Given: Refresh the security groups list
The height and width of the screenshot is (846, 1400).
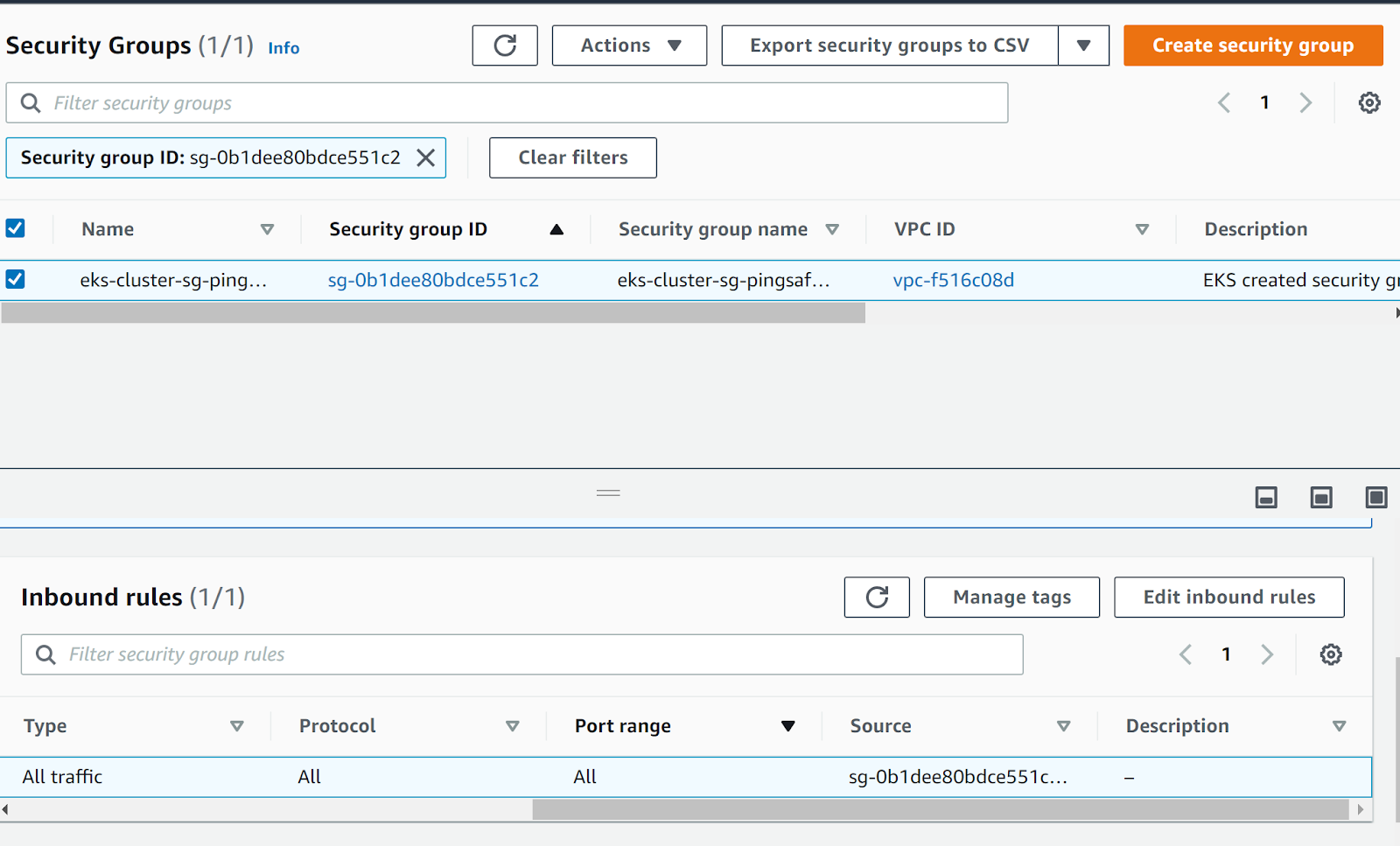Looking at the screenshot, I should (x=505, y=45).
